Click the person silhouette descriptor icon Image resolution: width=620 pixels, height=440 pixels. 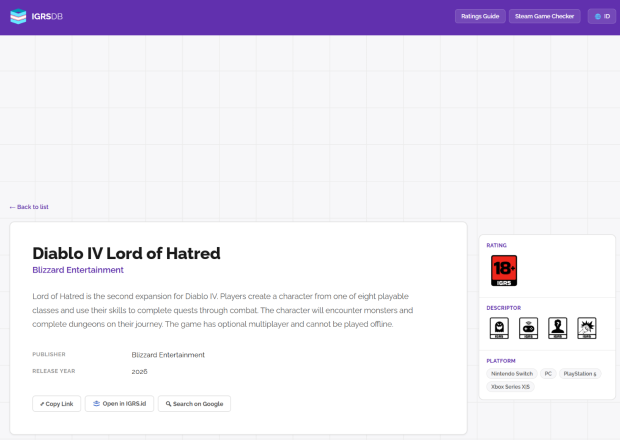[558, 328]
